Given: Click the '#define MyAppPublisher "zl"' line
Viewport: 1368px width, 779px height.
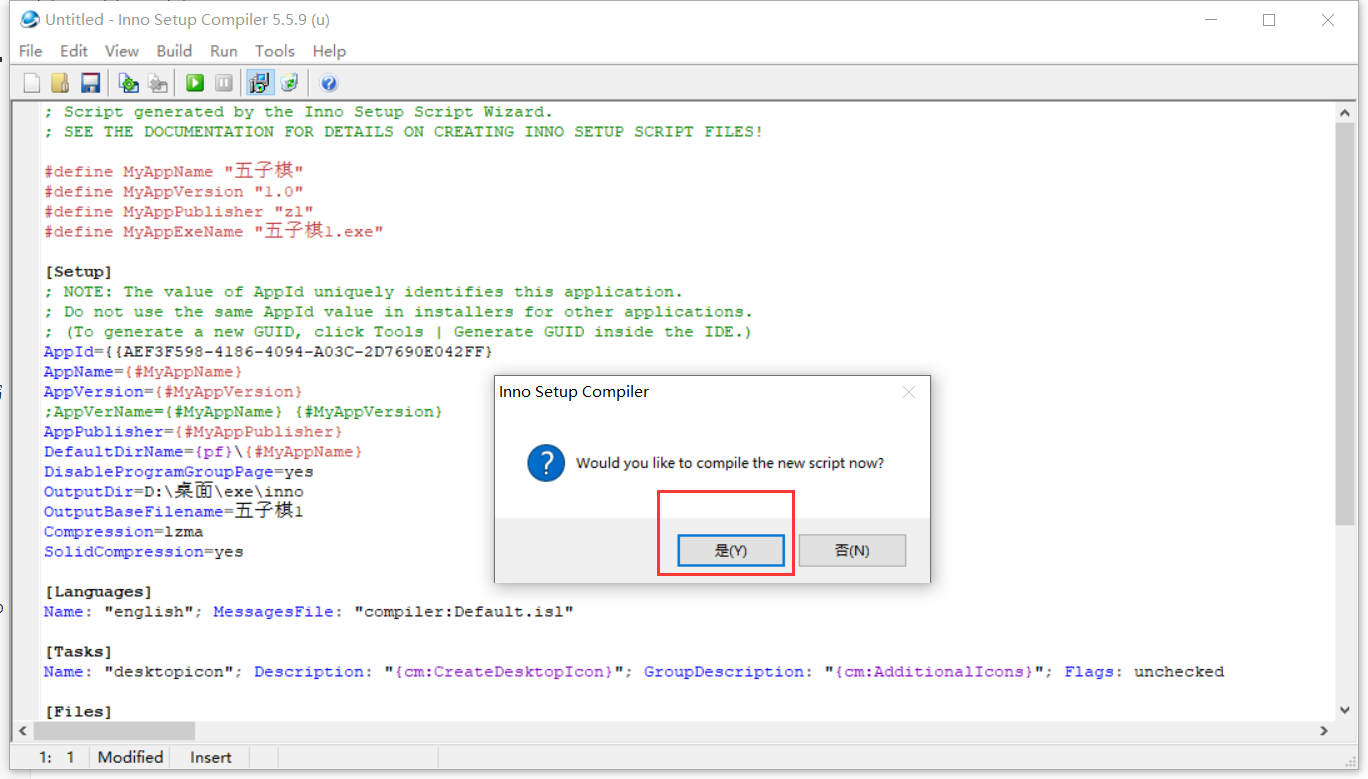Looking at the screenshot, I should (179, 212).
